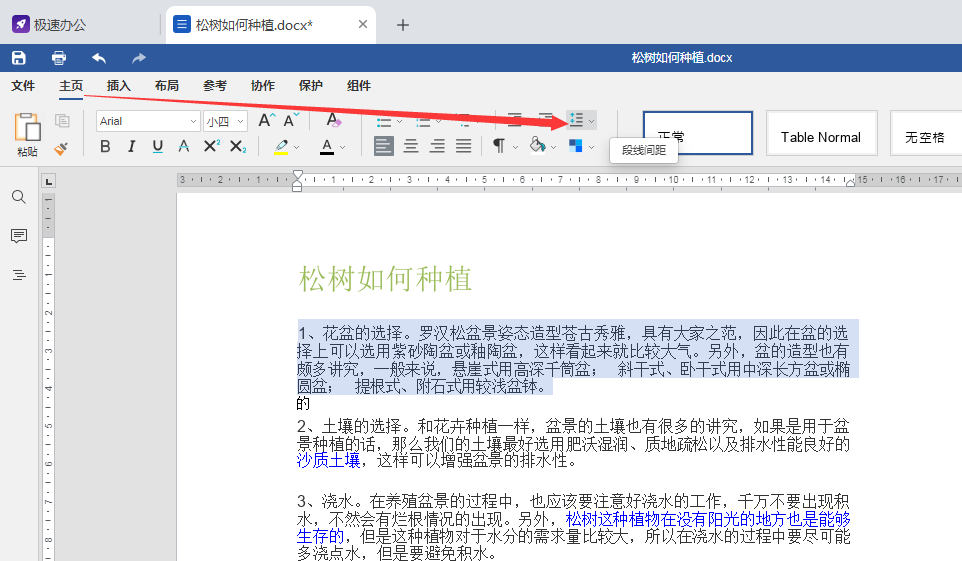
Task: Switch to the 松树如何种植.docx tab
Action: click(254, 25)
